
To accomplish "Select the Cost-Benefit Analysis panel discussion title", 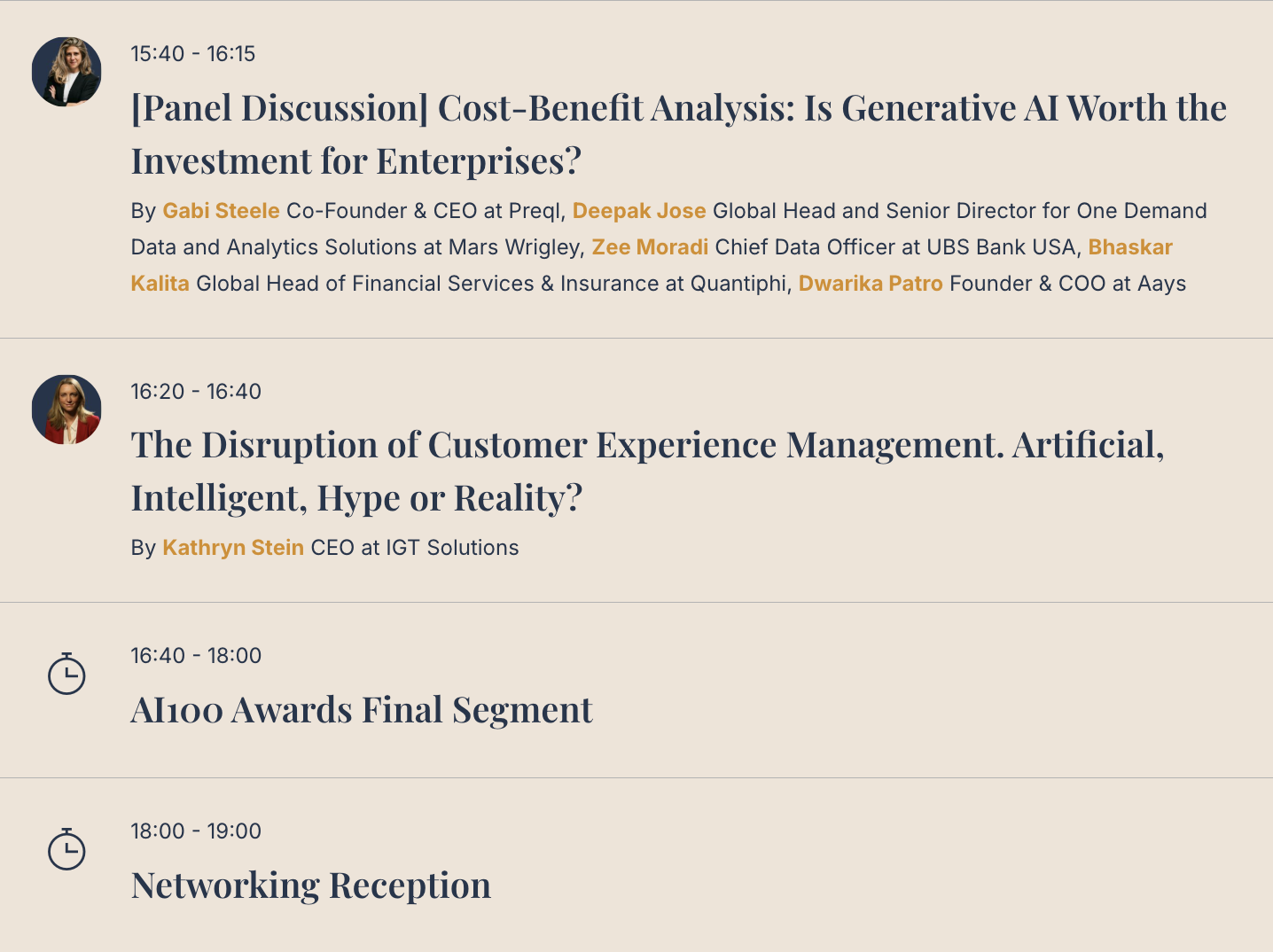I will pyautogui.click(x=679, y=135).
